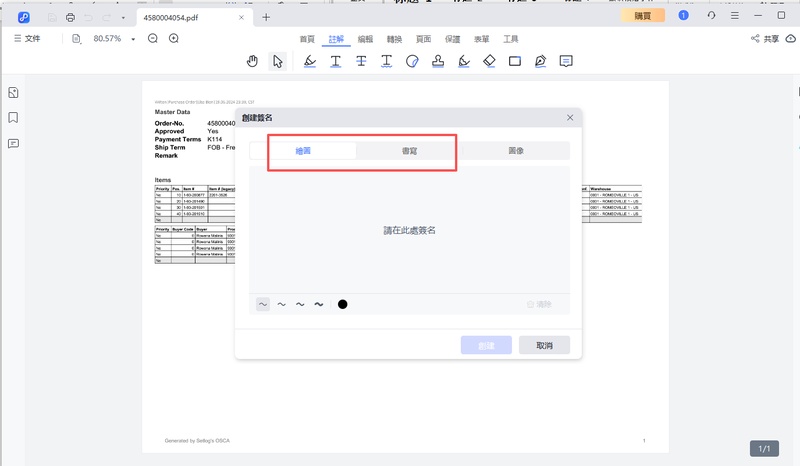800x466 pixels.
Task: Pick the stamp tool
Action: point(438,61)
